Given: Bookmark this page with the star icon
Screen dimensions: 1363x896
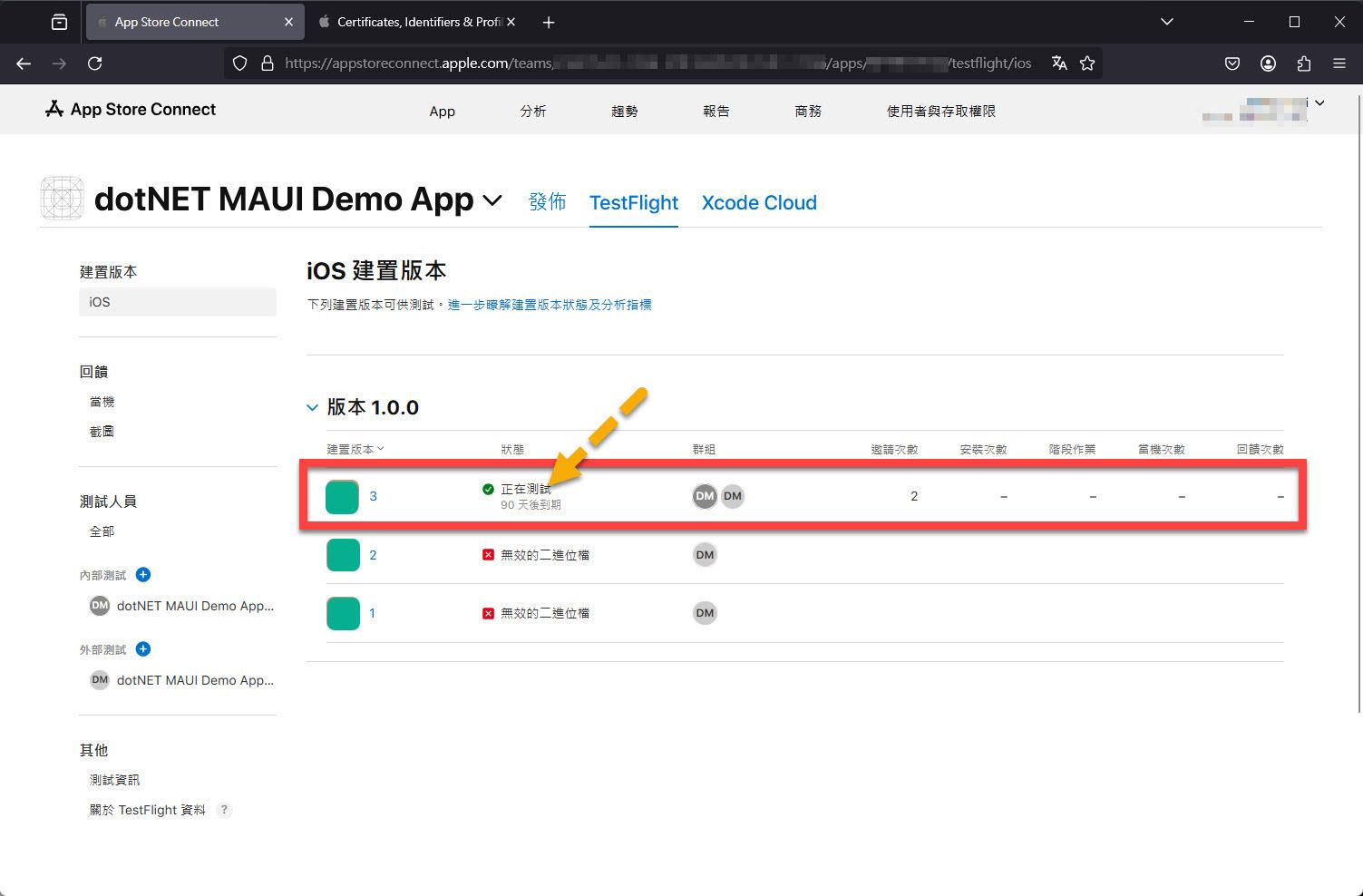Looking at the screenshot, I should pyautogui.click(x=1087, y=63).
